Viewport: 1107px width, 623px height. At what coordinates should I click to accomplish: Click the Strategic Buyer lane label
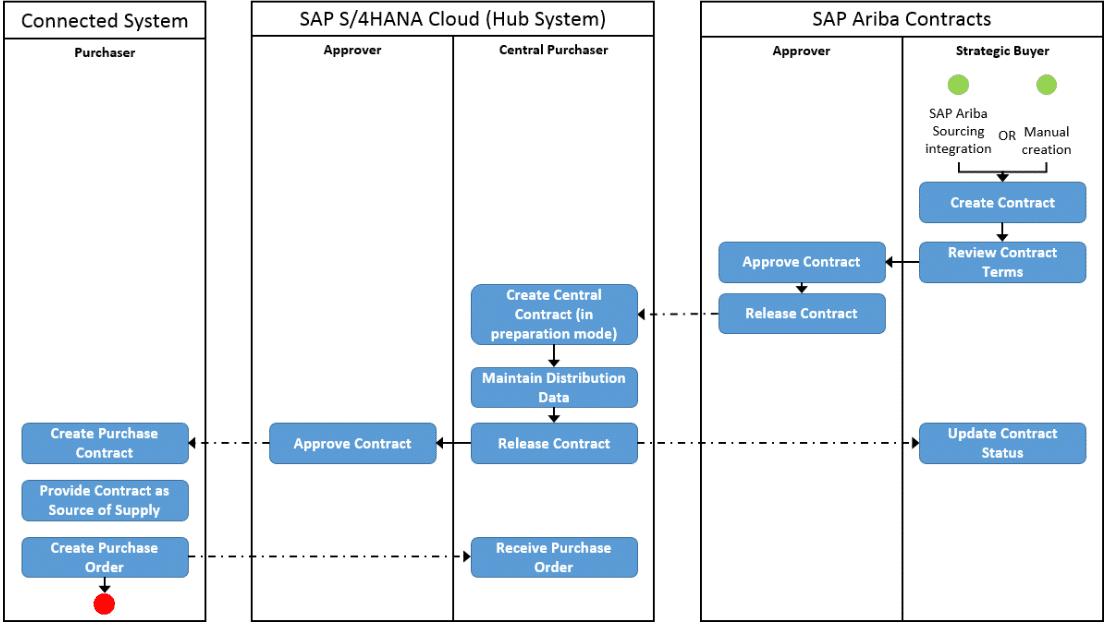pyautogui.click(x=1003, y=51)
